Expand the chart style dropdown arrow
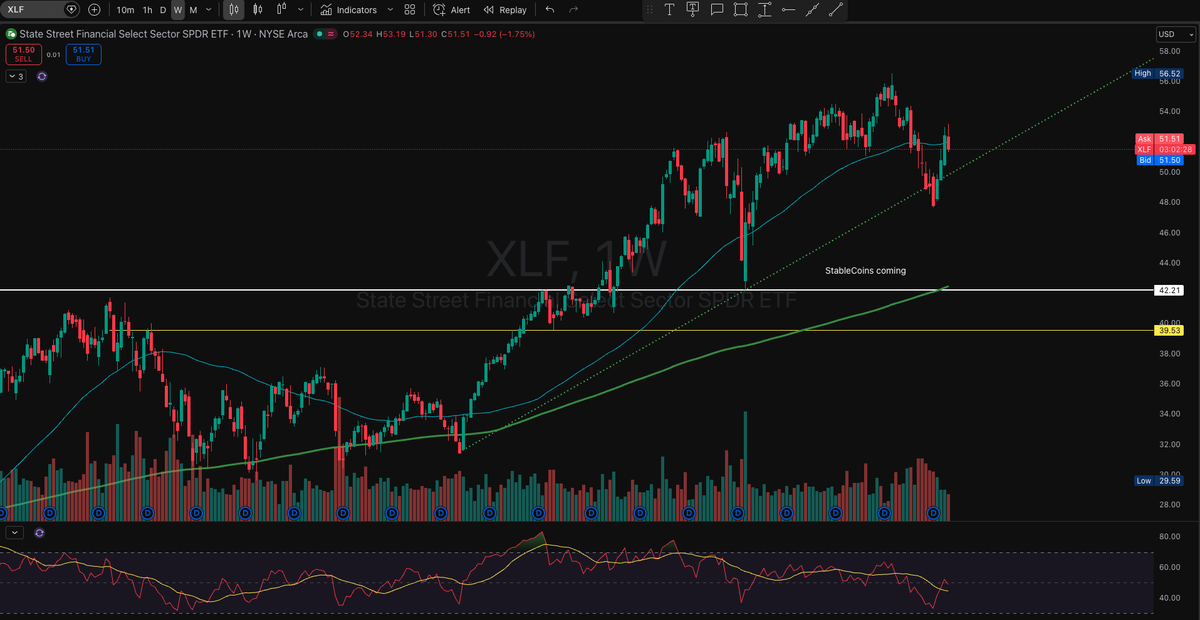The width and height of the screenshot is (1200, 620). (x=301, y=10)
